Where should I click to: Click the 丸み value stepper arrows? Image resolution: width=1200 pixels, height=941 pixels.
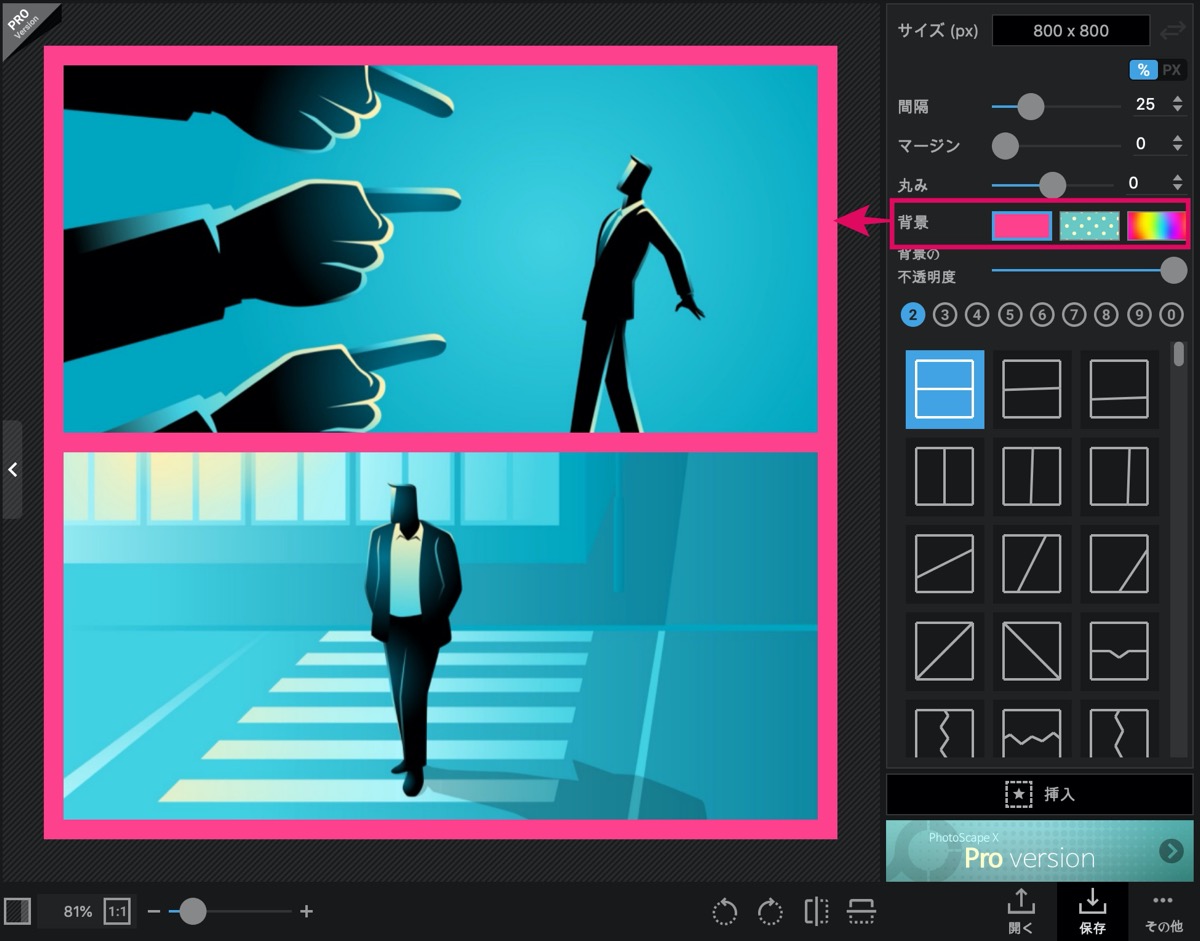coord(1177,183)
